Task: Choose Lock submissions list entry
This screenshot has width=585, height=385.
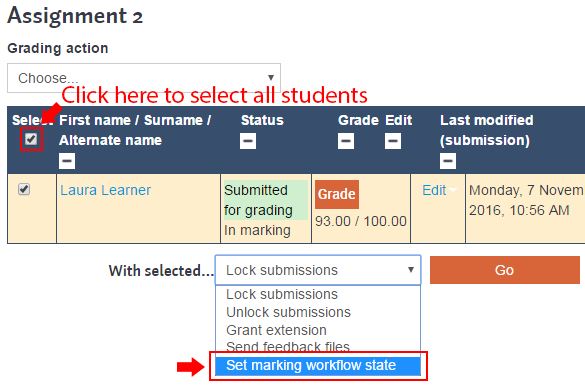Action: tap(282, 294)
